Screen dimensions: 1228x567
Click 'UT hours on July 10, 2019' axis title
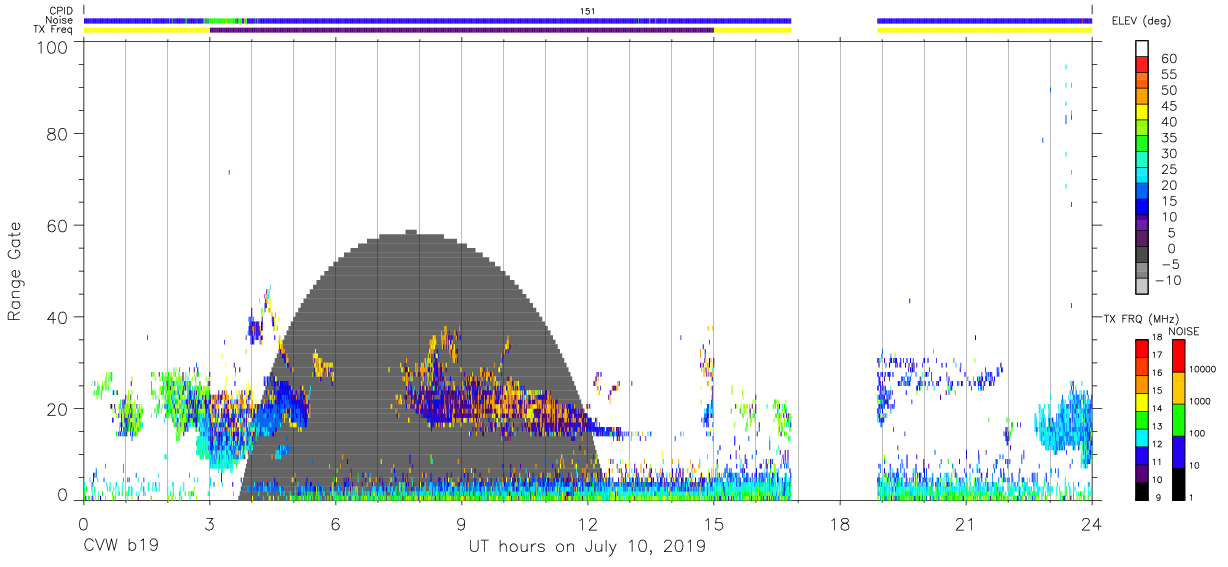click(587, 547)
